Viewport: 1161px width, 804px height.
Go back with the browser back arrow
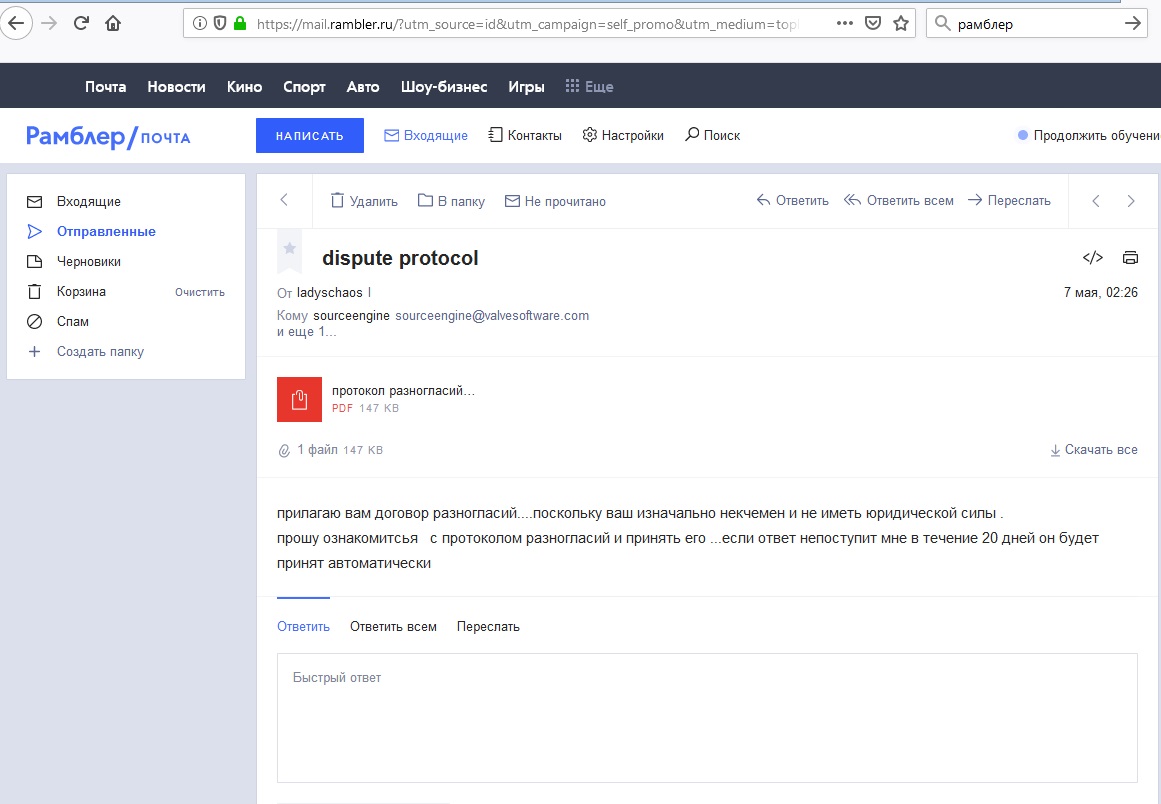(16, 24)
